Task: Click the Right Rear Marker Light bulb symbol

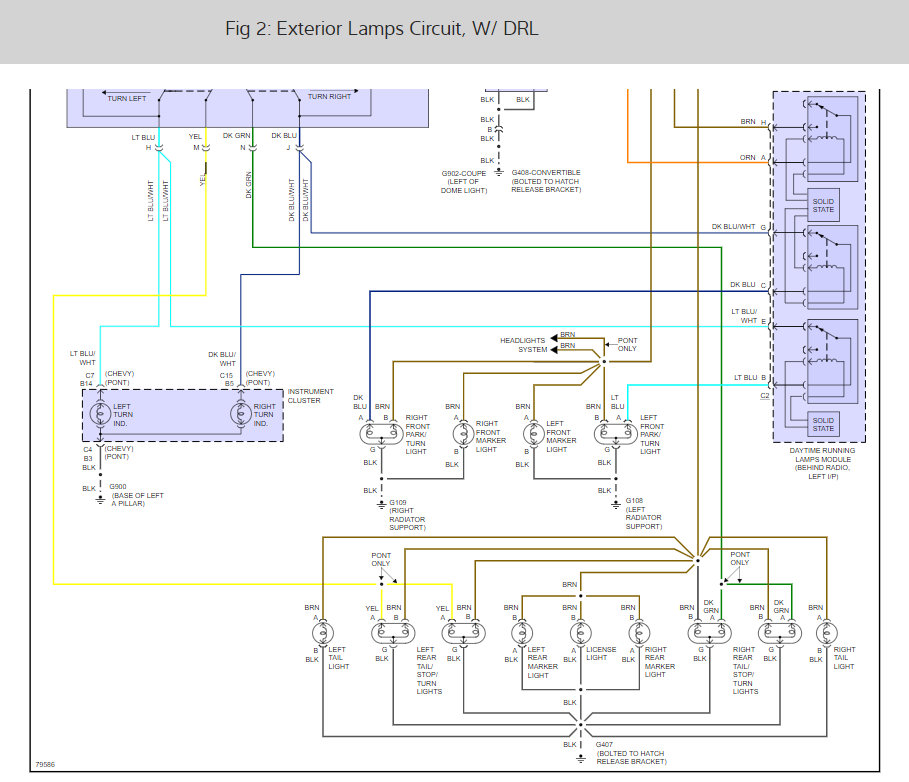Action: (x=639, y=632)
